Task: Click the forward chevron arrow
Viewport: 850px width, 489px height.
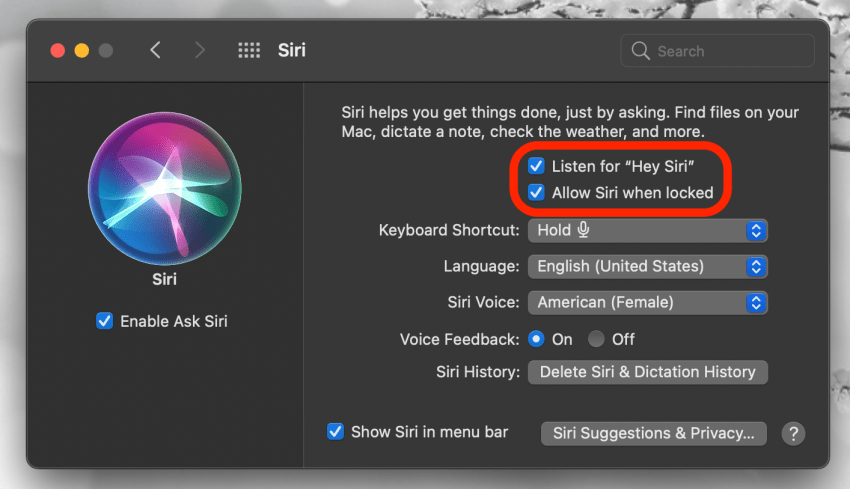Action: (x=198, y=50)
